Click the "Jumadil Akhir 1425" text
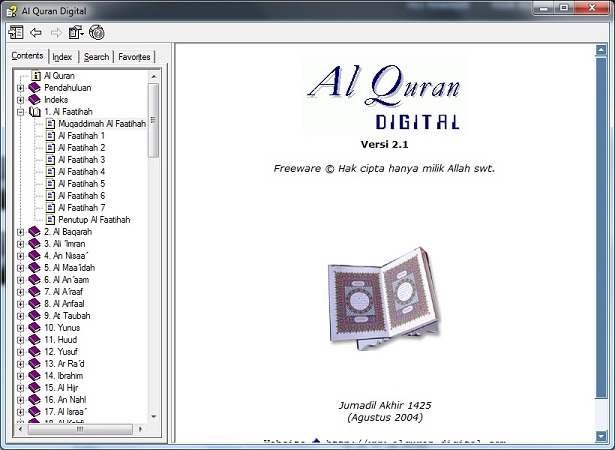Image resolution: width=615 pixels, height=450 pixels. tap(385, 405)
